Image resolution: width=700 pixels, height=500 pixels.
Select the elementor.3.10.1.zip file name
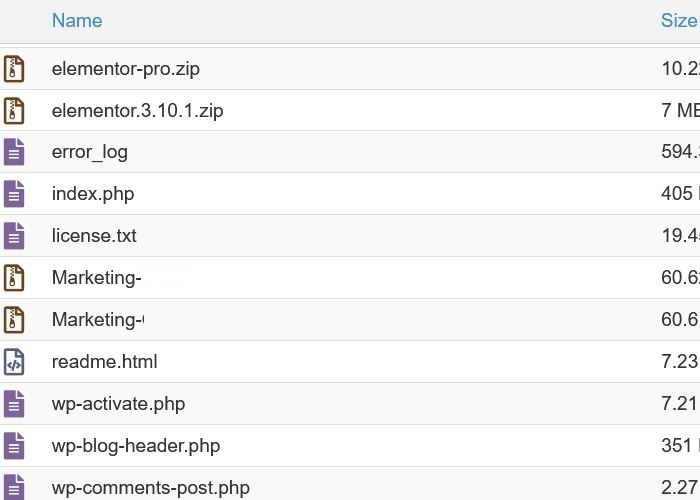click(137, 111)
